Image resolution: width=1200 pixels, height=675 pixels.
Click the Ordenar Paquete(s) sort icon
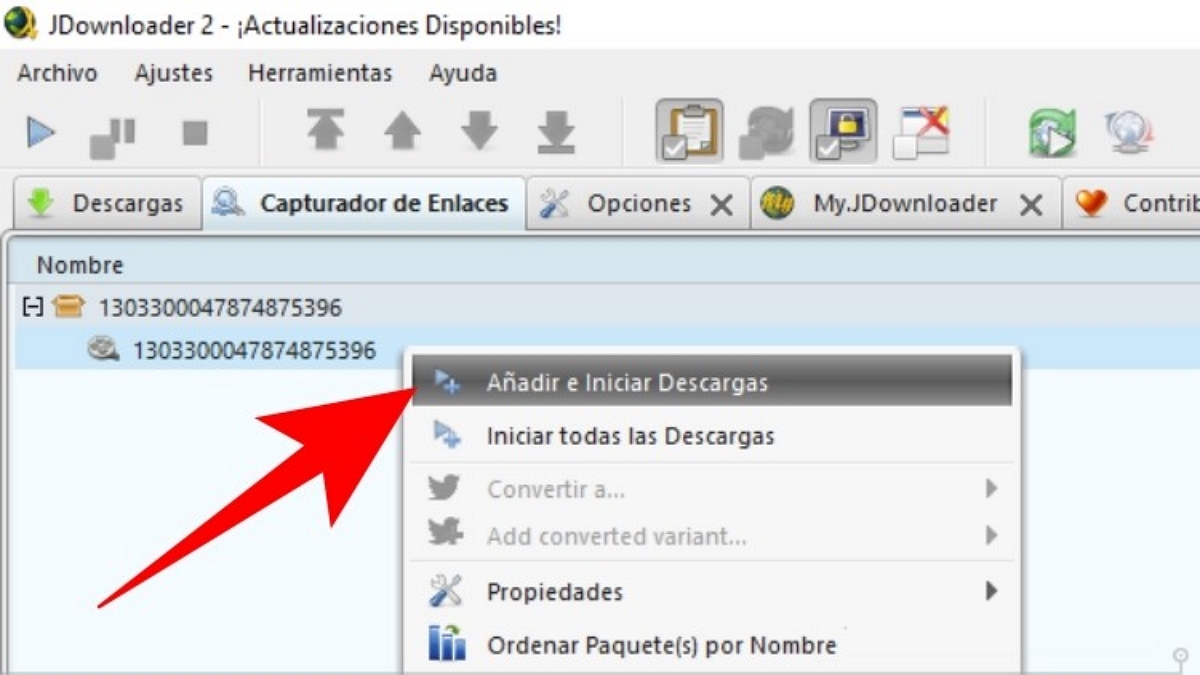tap(446, 645)
